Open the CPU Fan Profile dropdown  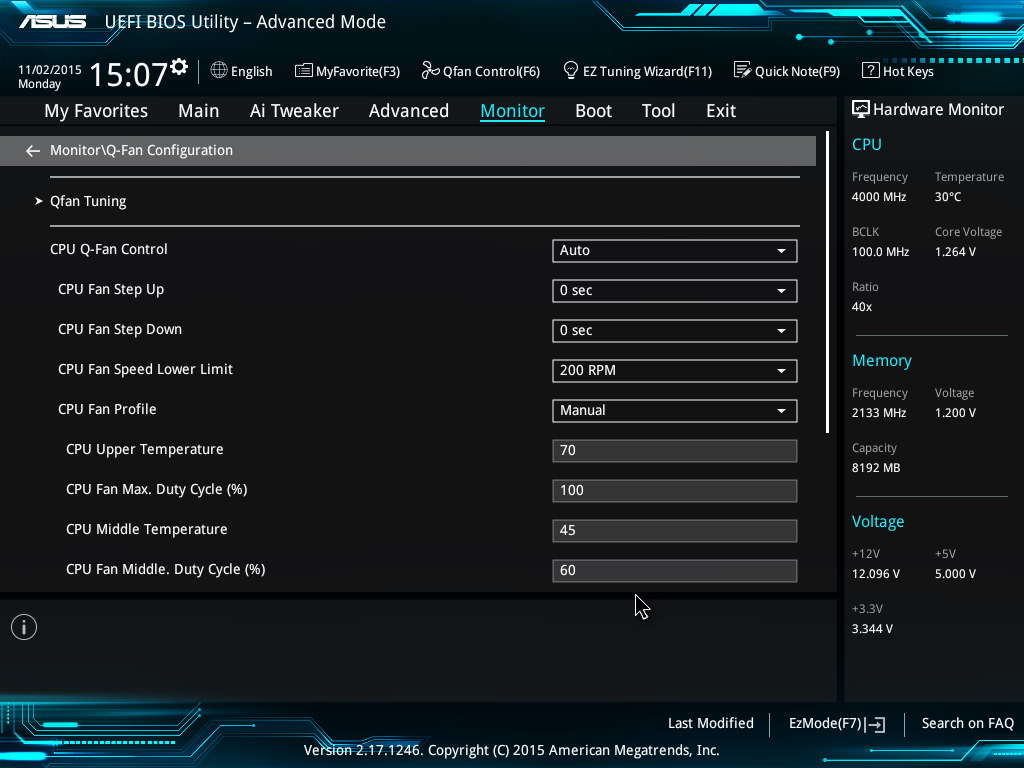click(x=674, y=410)
